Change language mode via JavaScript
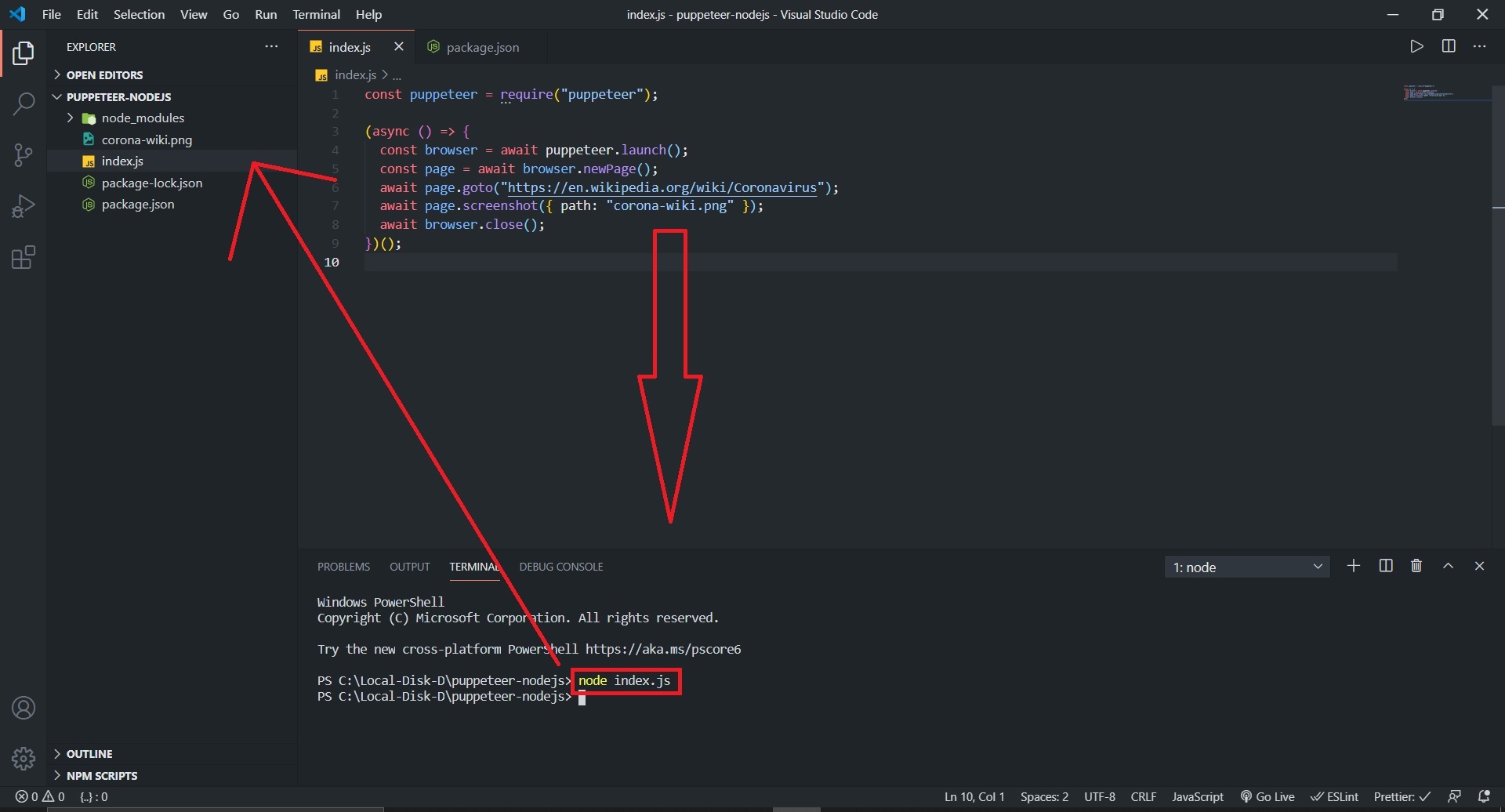1505x812 pixels. click(x=1197, y=796)
